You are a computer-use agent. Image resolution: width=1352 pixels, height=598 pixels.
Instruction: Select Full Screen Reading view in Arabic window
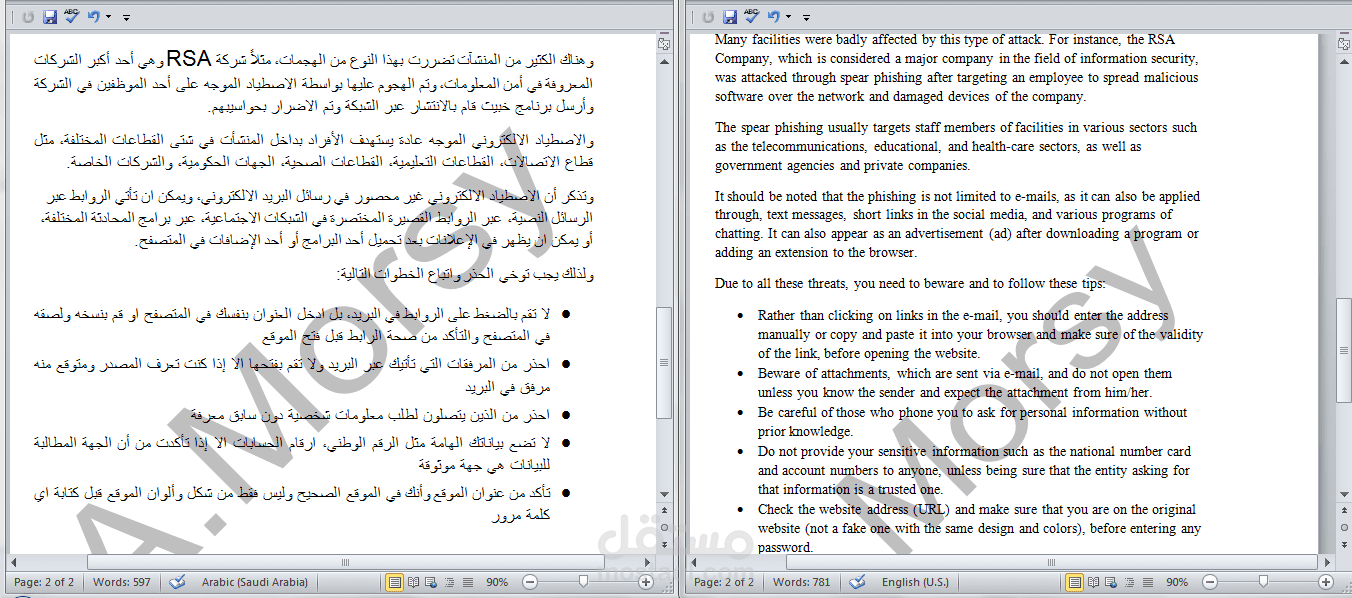414,582
